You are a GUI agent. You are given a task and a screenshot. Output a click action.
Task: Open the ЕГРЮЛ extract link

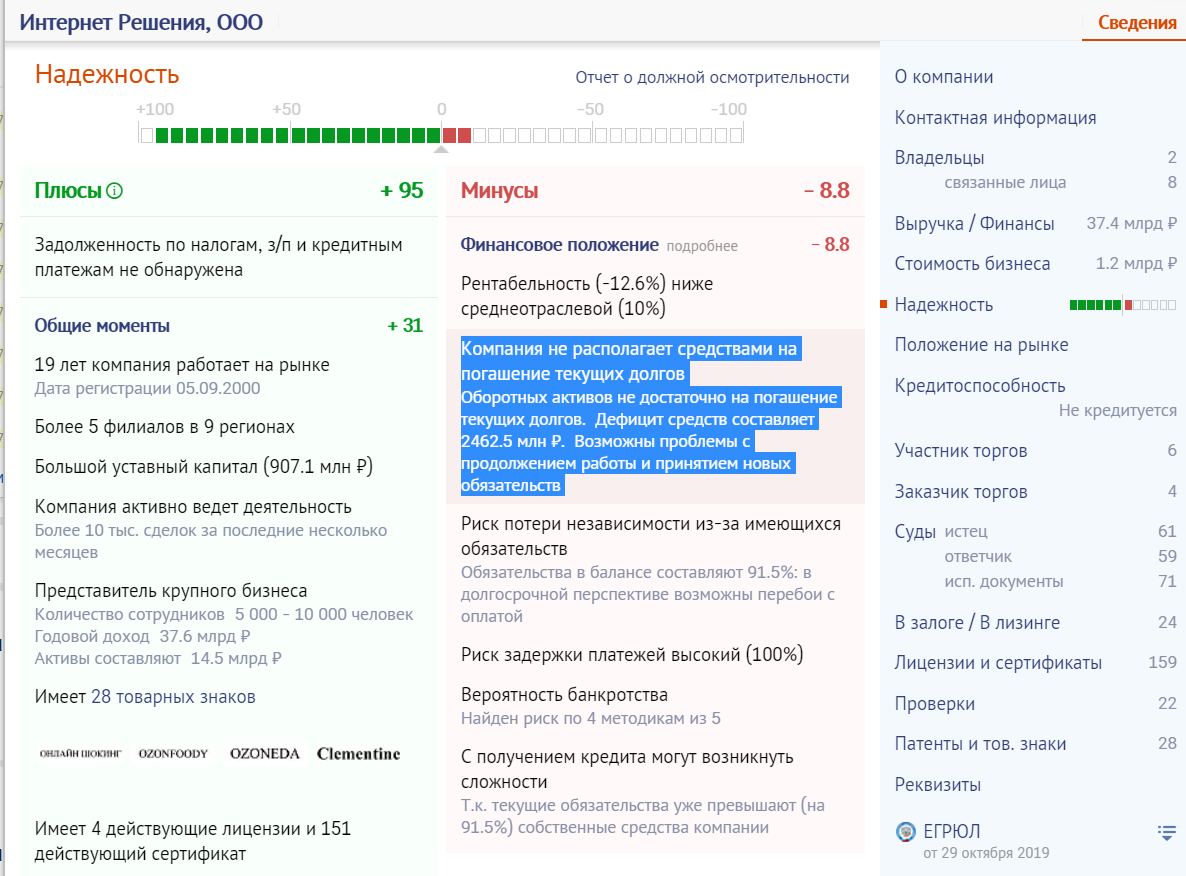[x=952, y=831]
